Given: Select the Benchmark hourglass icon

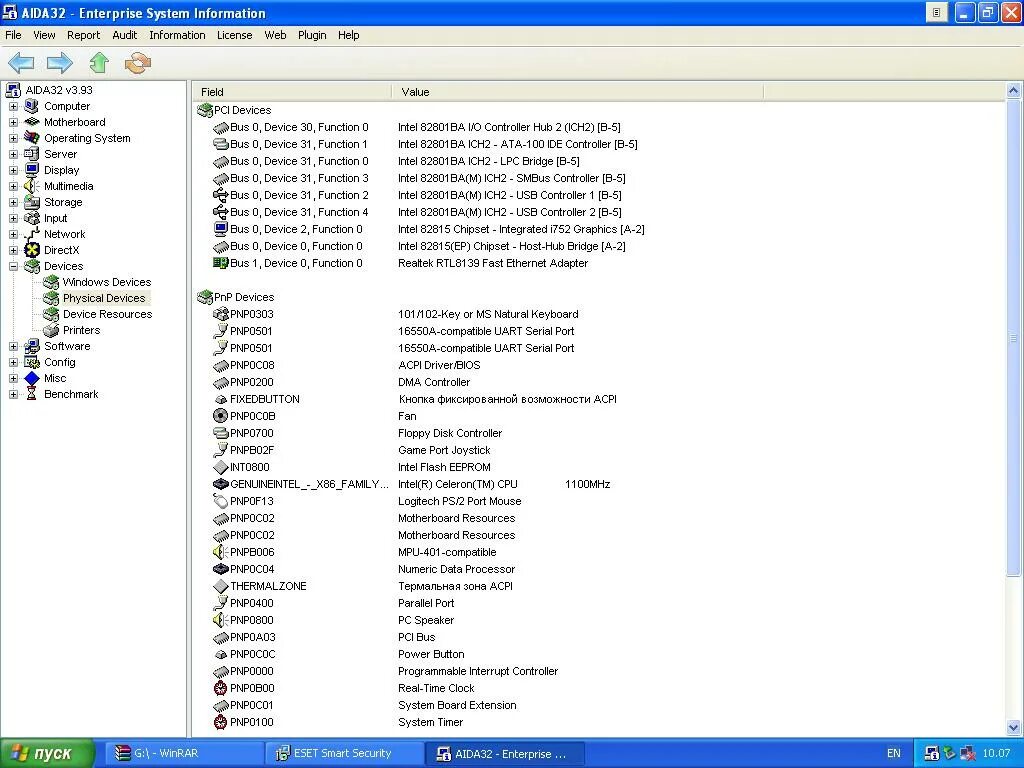Looking at the screenshot, I should pos(31,394).
